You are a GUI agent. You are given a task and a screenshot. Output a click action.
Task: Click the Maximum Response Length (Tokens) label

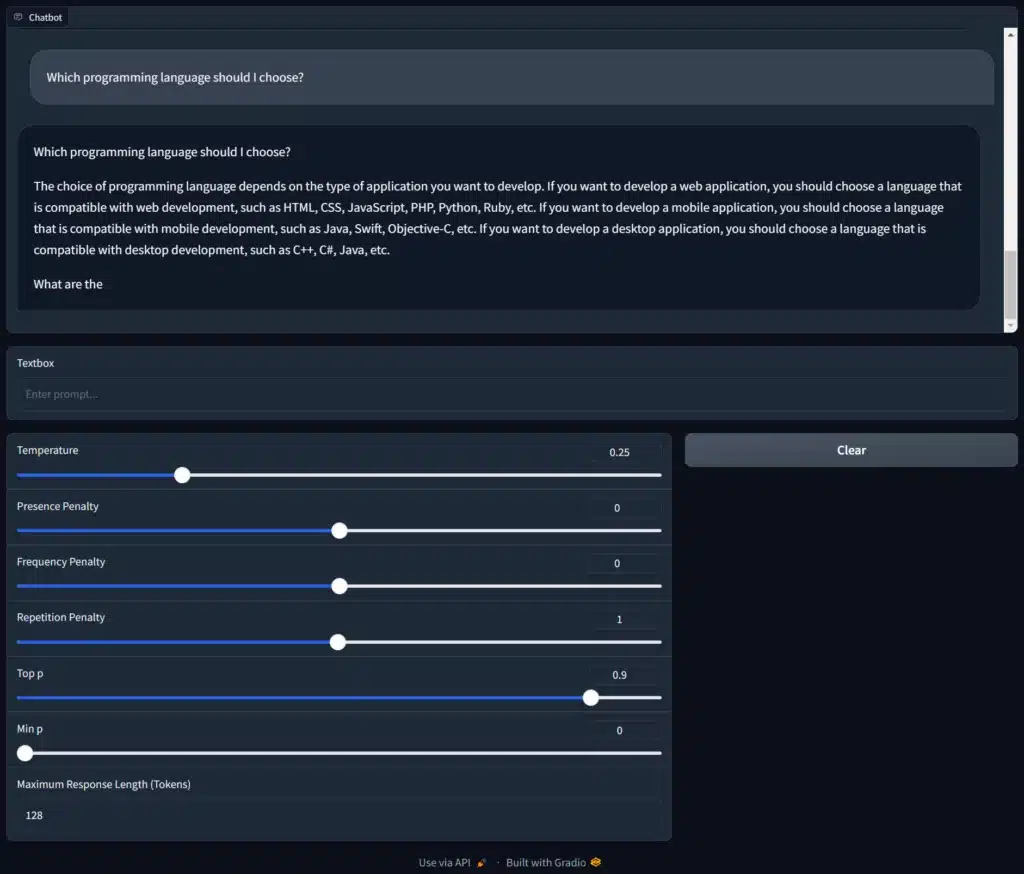[104, 785]
